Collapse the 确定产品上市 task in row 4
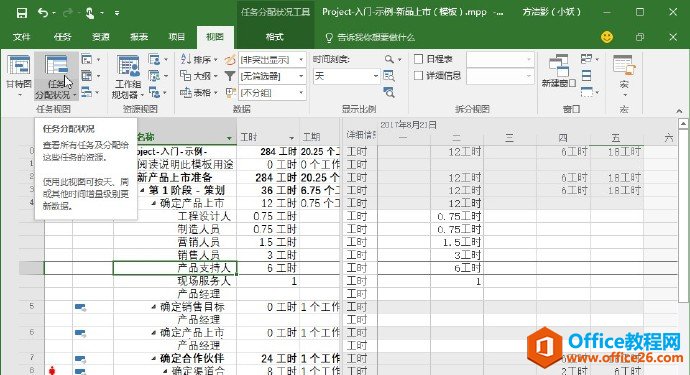 (154, 203)
